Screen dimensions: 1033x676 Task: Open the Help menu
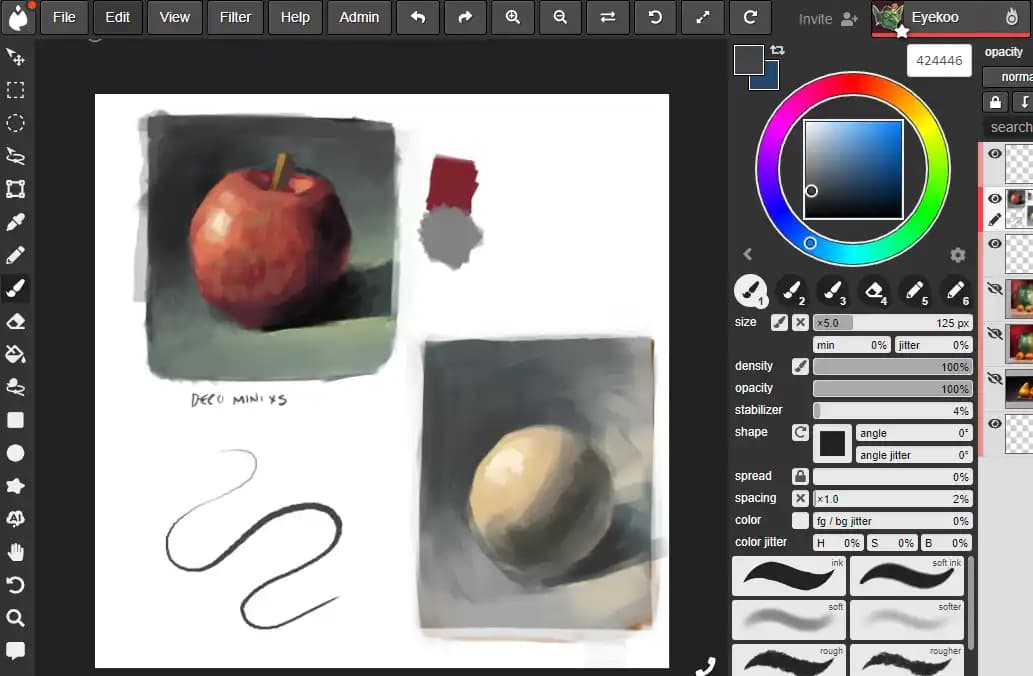295,17
